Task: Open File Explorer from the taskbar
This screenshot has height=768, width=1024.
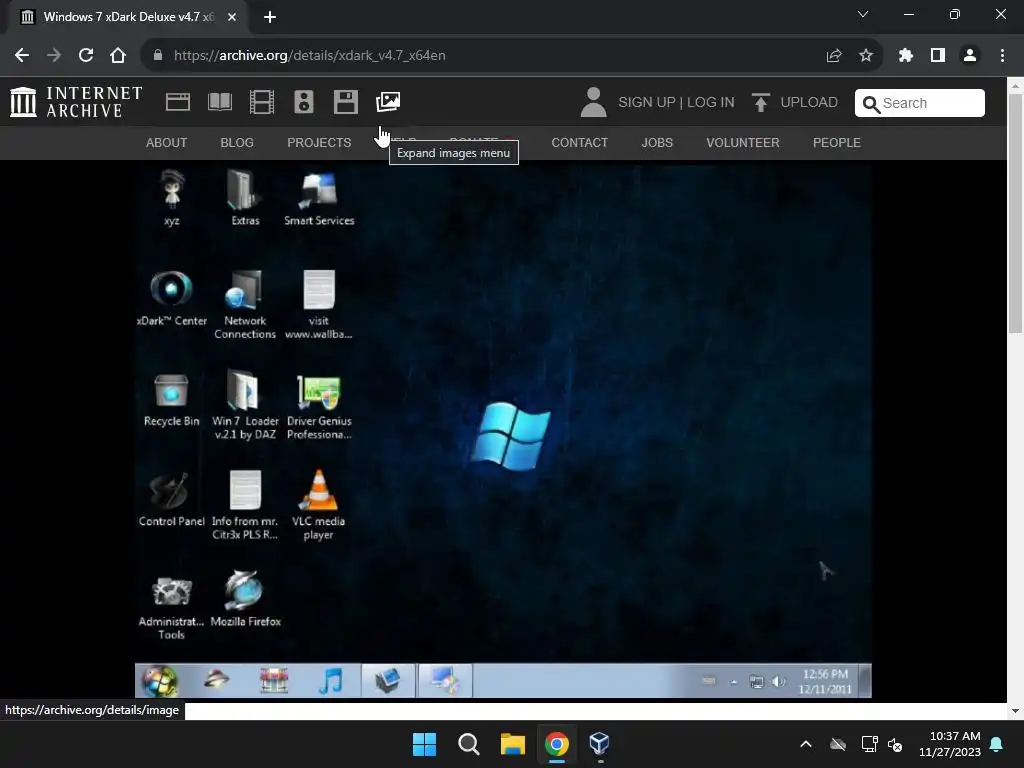Action: pos(513,744)
